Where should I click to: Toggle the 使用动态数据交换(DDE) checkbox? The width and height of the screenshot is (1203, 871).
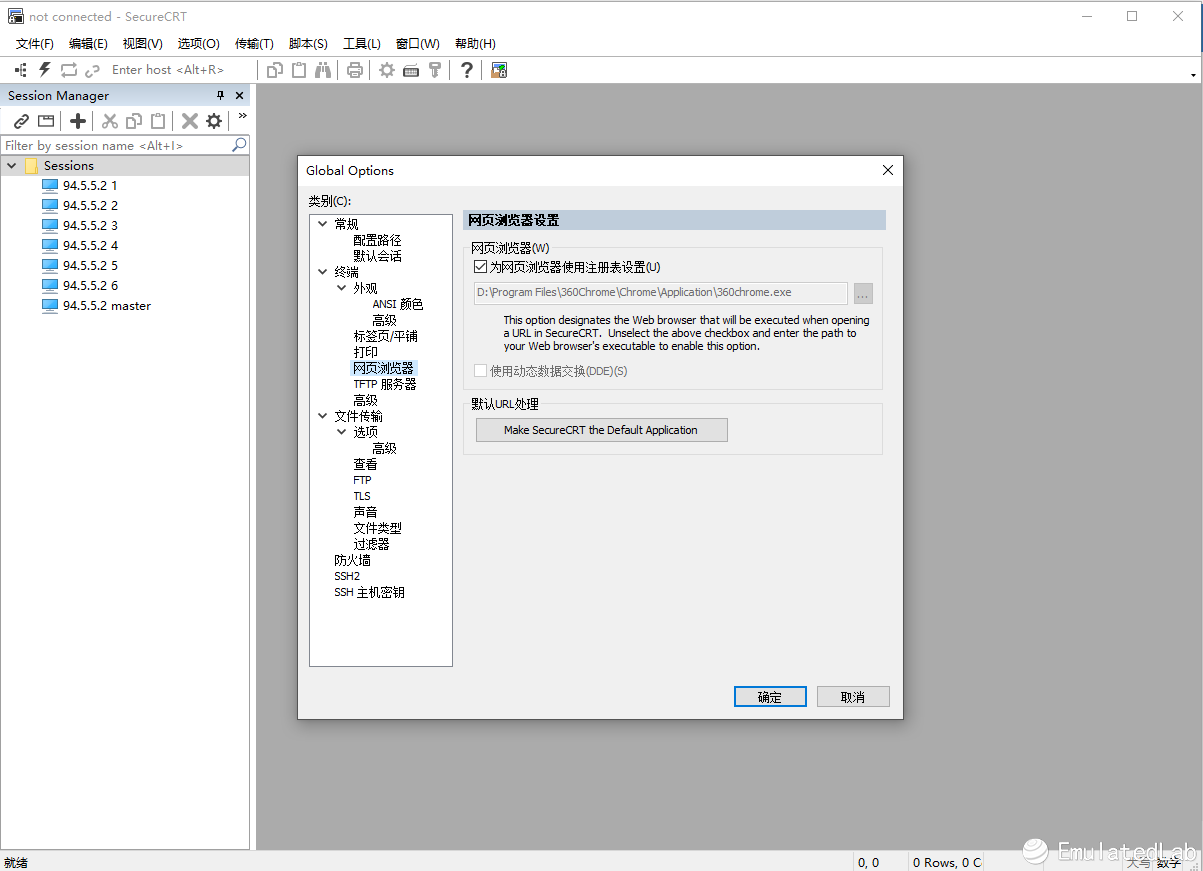point(480,371)
